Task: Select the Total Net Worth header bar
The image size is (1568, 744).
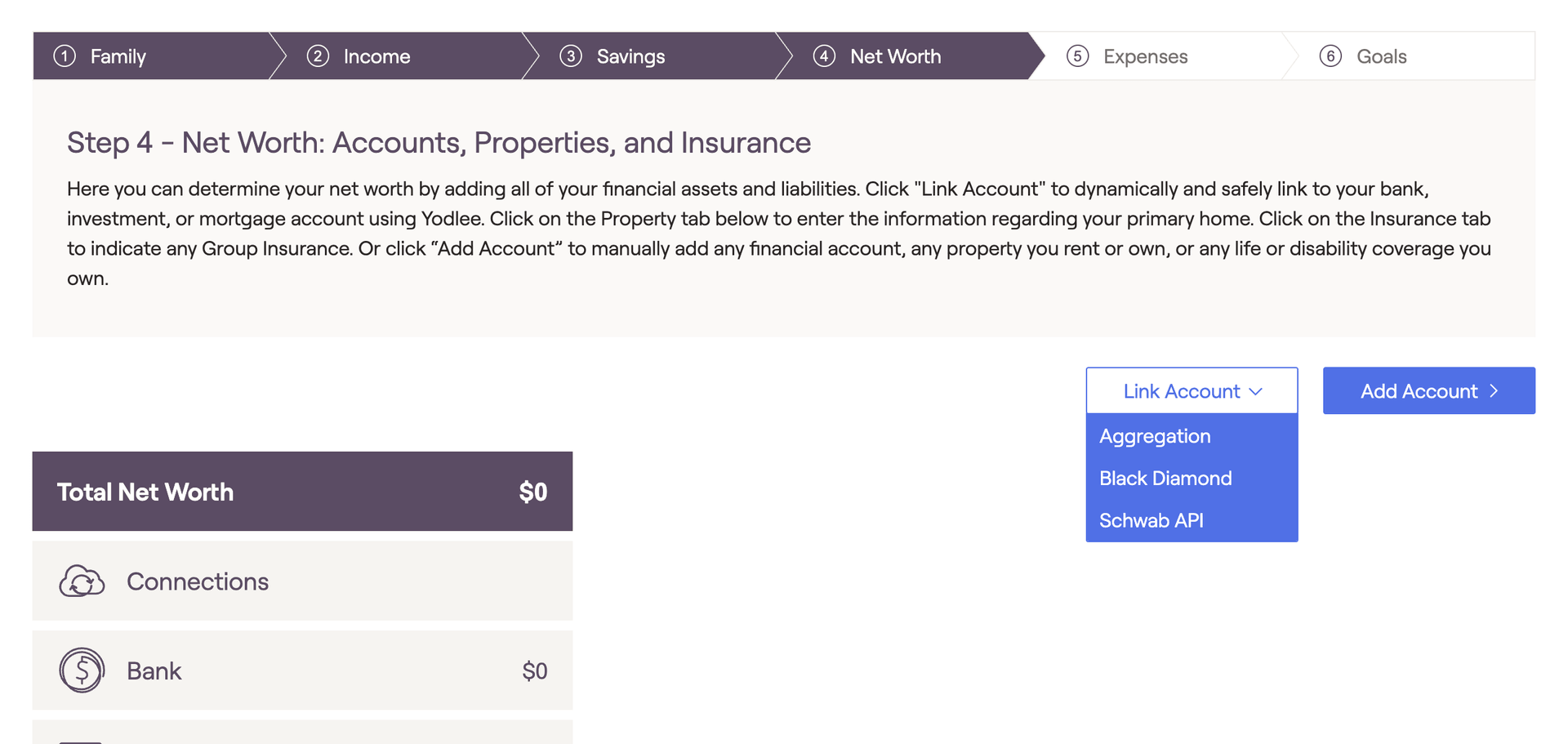Action: click(302, 492)
